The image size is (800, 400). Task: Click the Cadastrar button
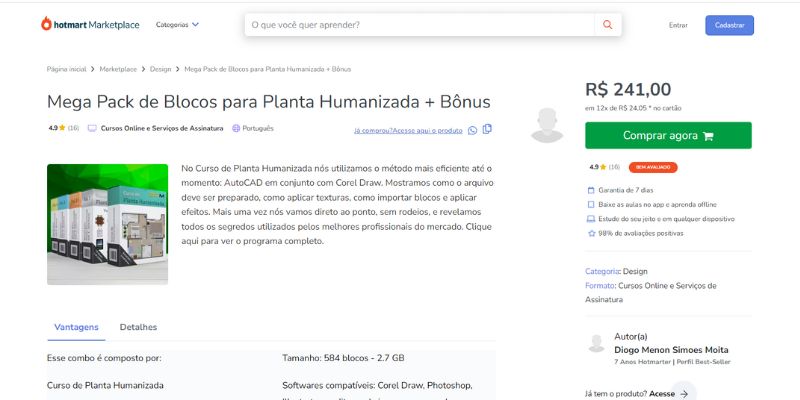[x=729, y=25]
